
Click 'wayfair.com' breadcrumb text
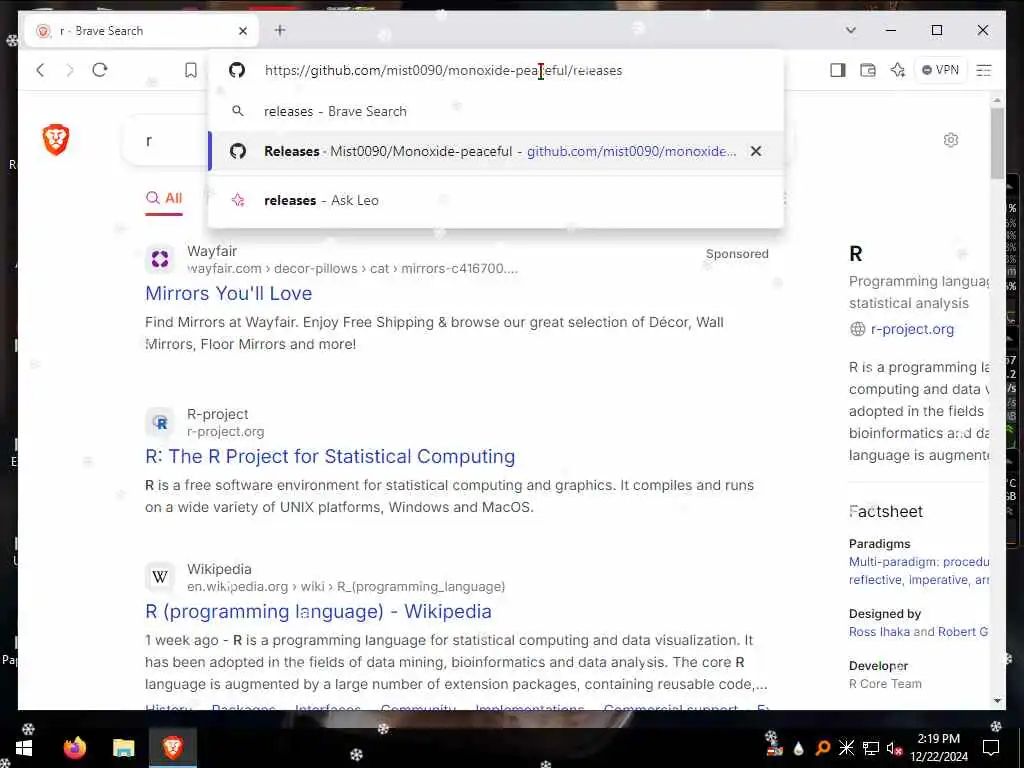[224, 268]
